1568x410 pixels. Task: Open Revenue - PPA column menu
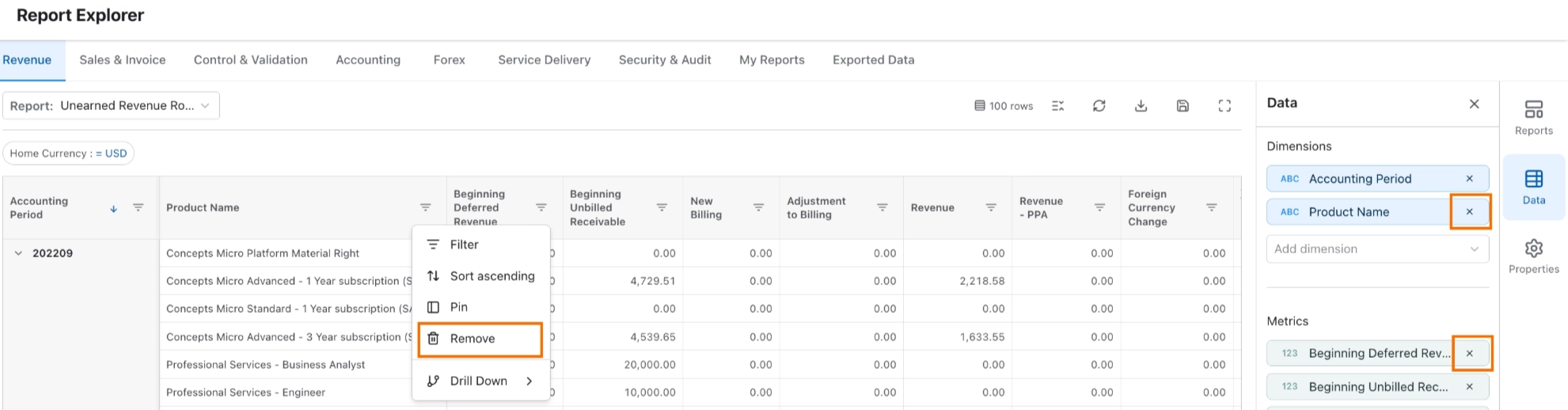1099,207
